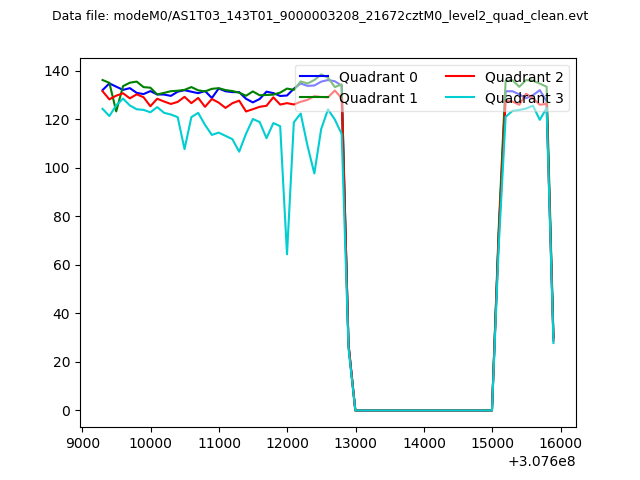Viewport: 640px width, 480px height.
Task: Click the Quadrant 0 legend label
Action: click(x=378, y=77)
